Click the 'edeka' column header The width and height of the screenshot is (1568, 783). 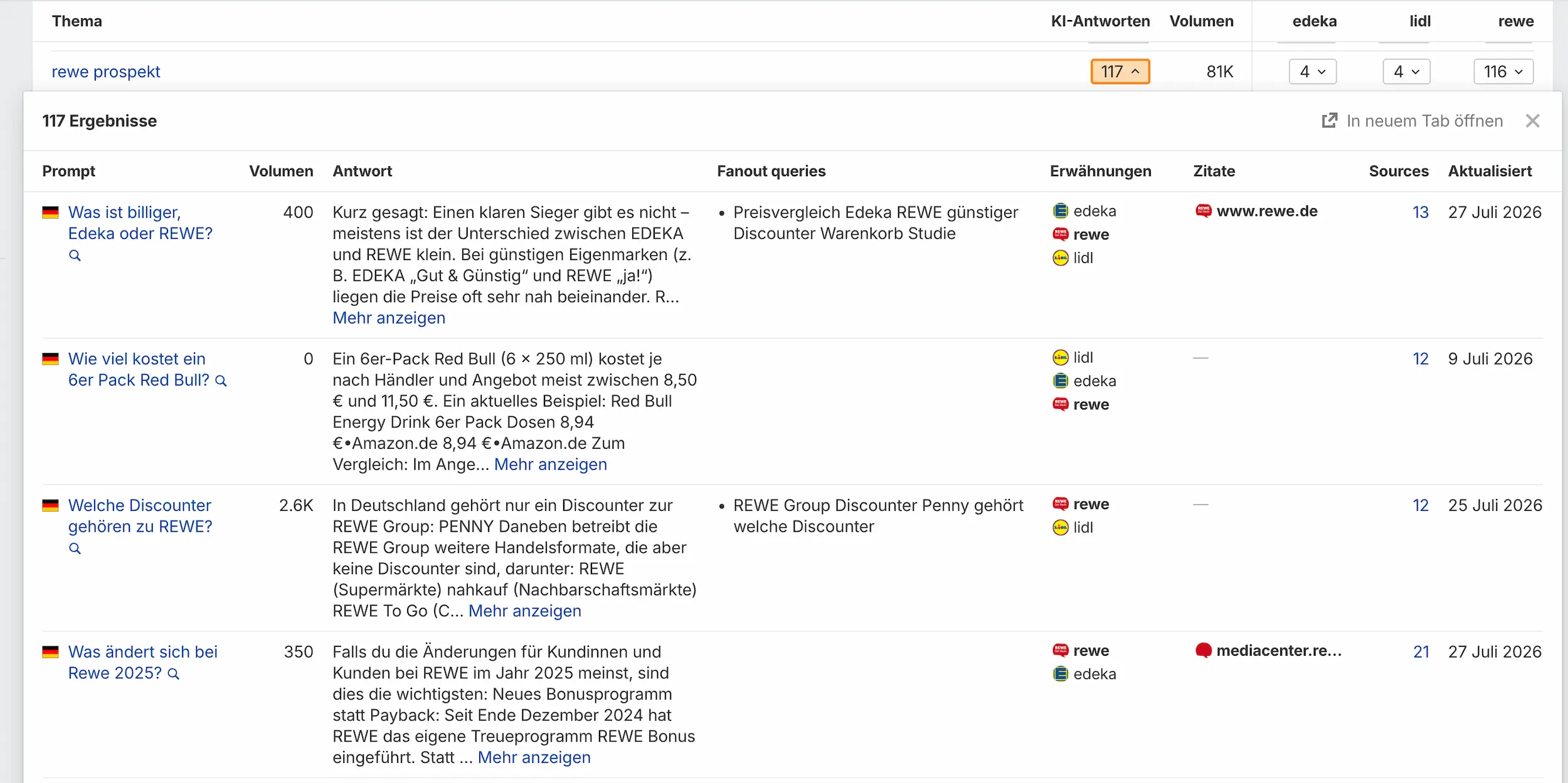(x=1315, y=21)
